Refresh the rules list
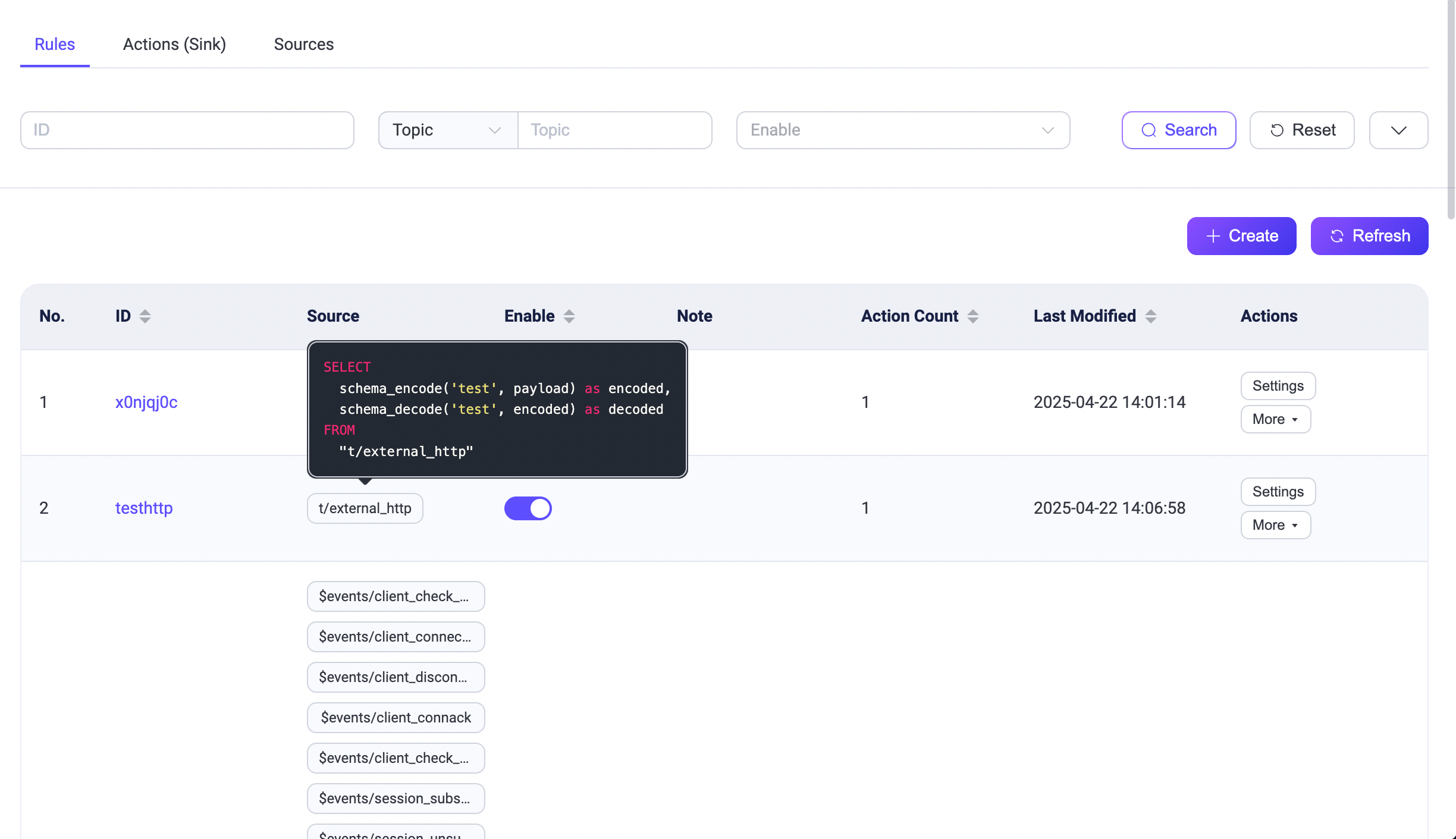This screenshot has width=1456, height=839. pyautogui.click(x=1369, y=236)
